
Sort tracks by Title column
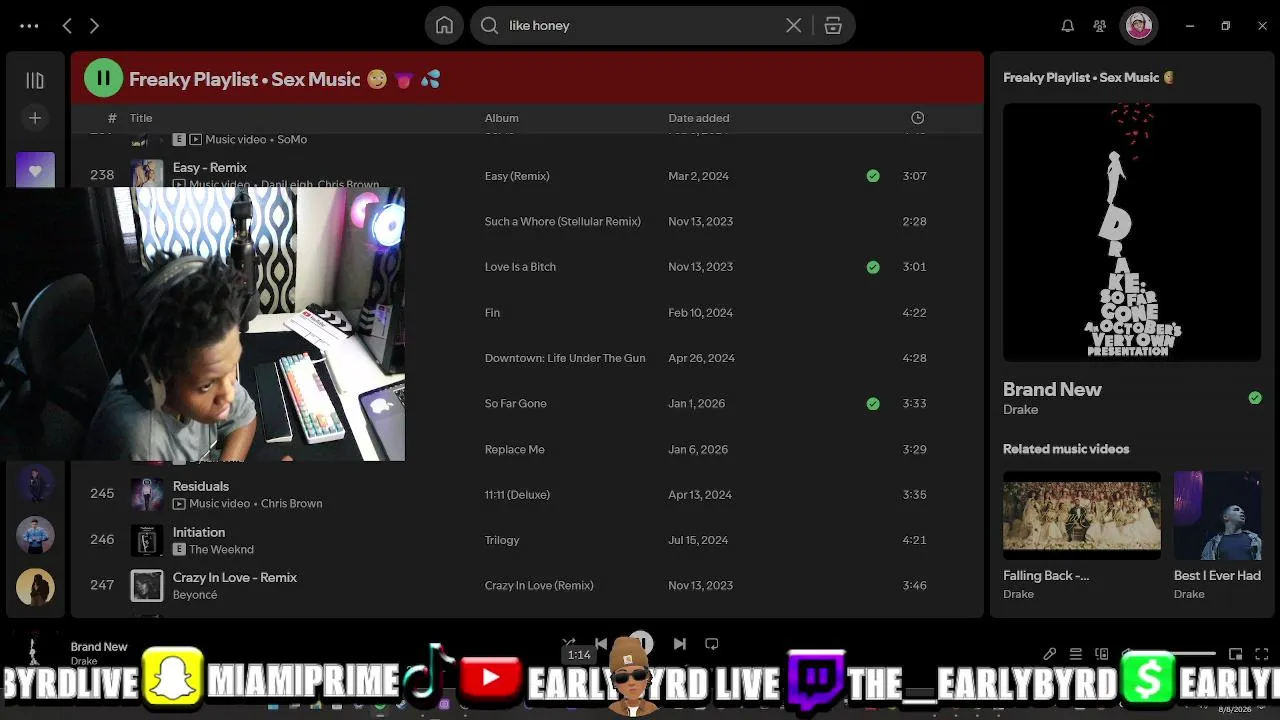pos(141,118)
